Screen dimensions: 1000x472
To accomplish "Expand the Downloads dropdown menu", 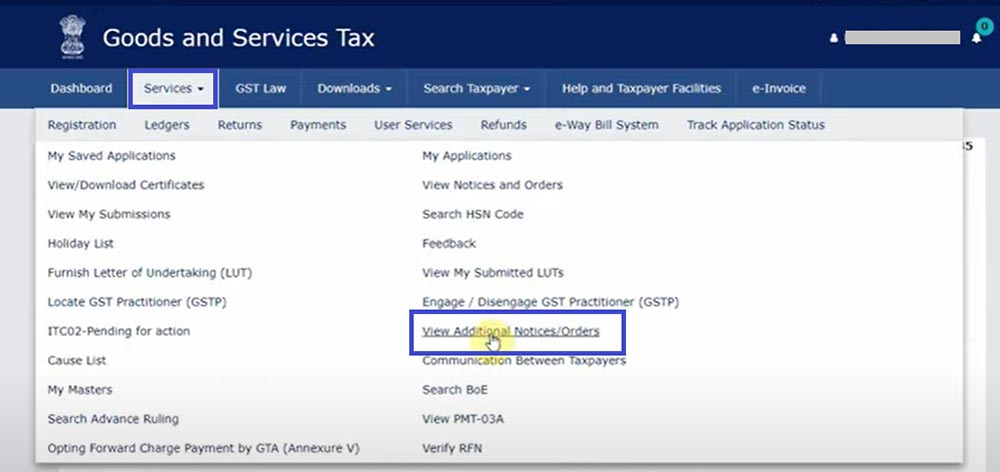I will click(x=354, y=88).
